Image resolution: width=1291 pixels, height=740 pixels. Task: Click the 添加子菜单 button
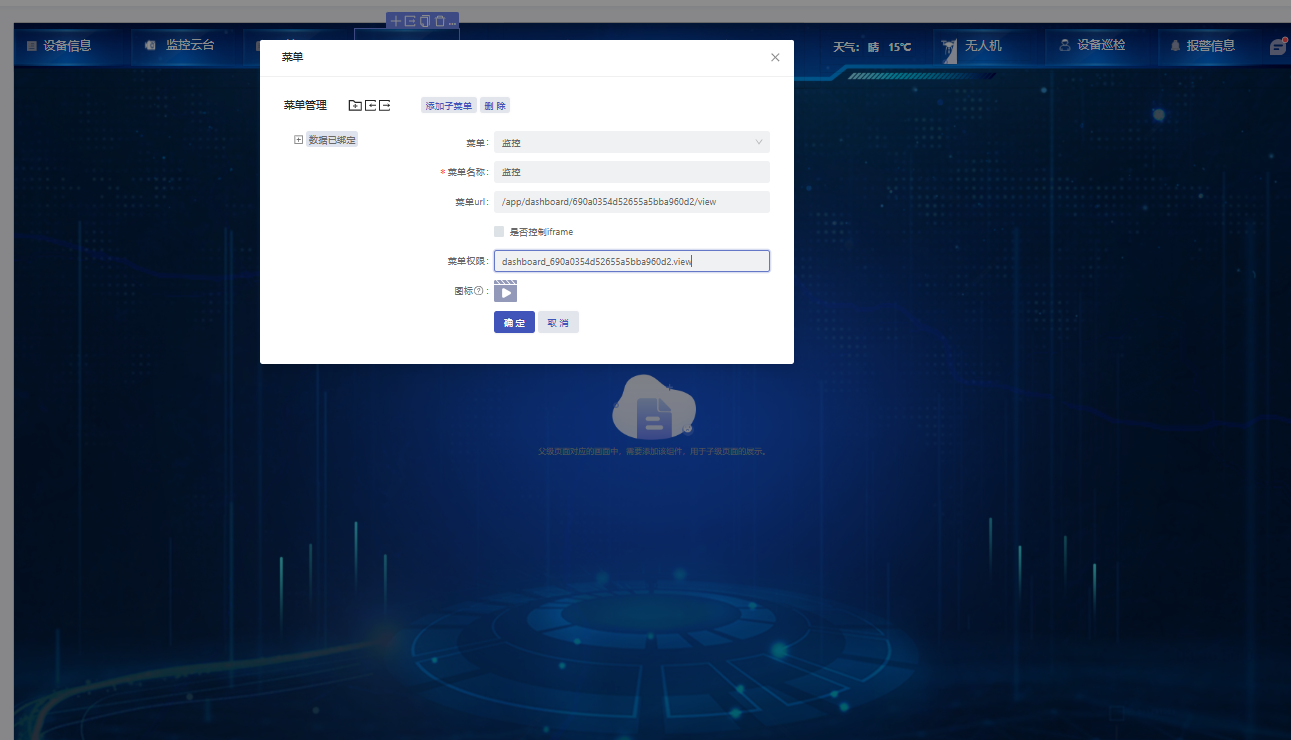pyautogui.click(x=448, y=106)
